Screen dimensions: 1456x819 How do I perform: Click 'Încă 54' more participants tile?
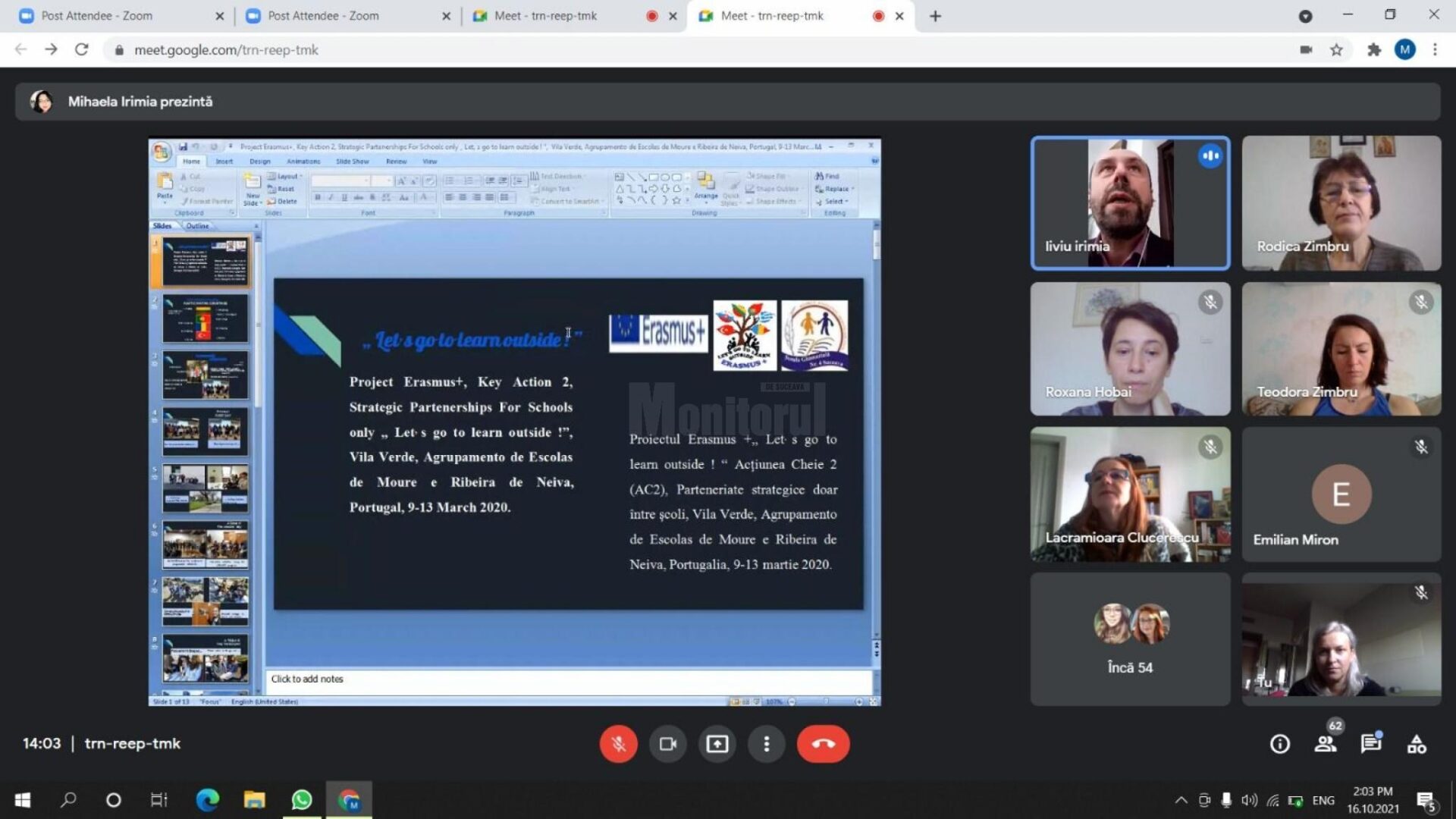point(1130,639)
